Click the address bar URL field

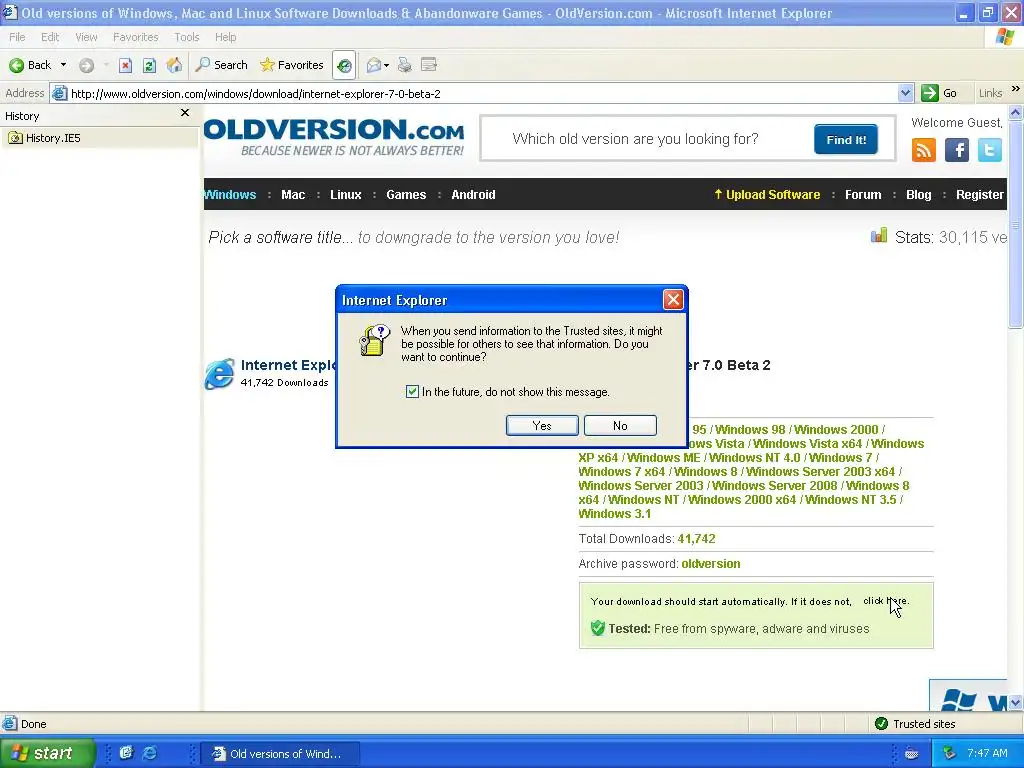click(x=480, y=93)
